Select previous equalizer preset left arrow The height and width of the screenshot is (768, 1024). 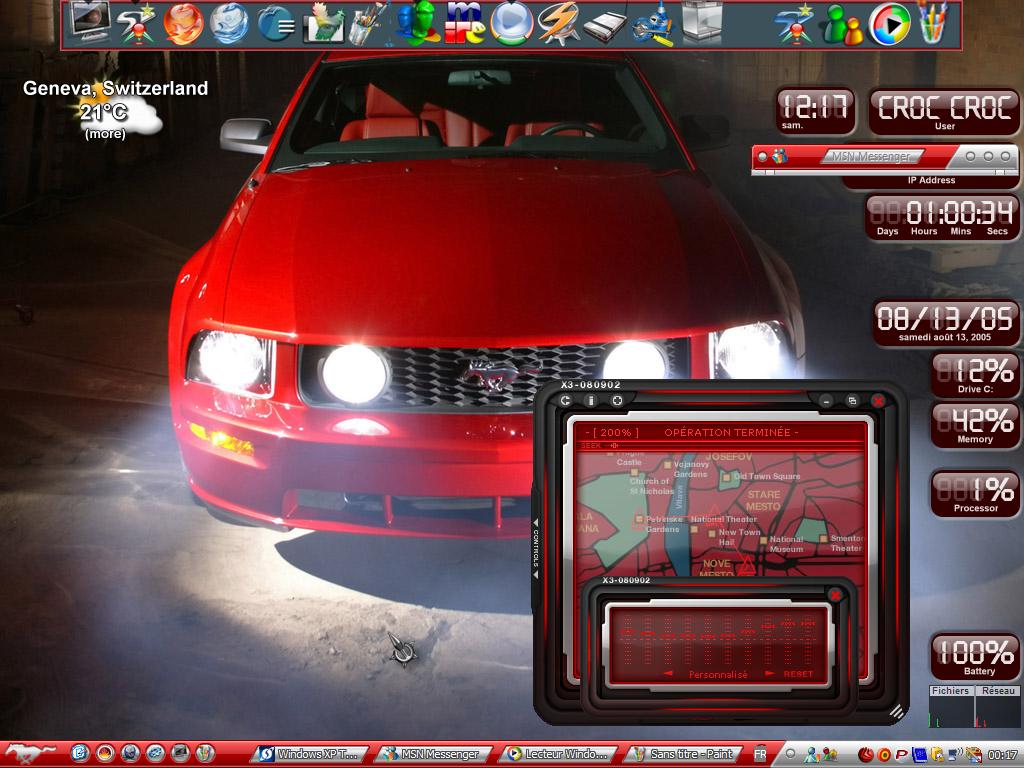pyautogui.click(x=667, y=673)
